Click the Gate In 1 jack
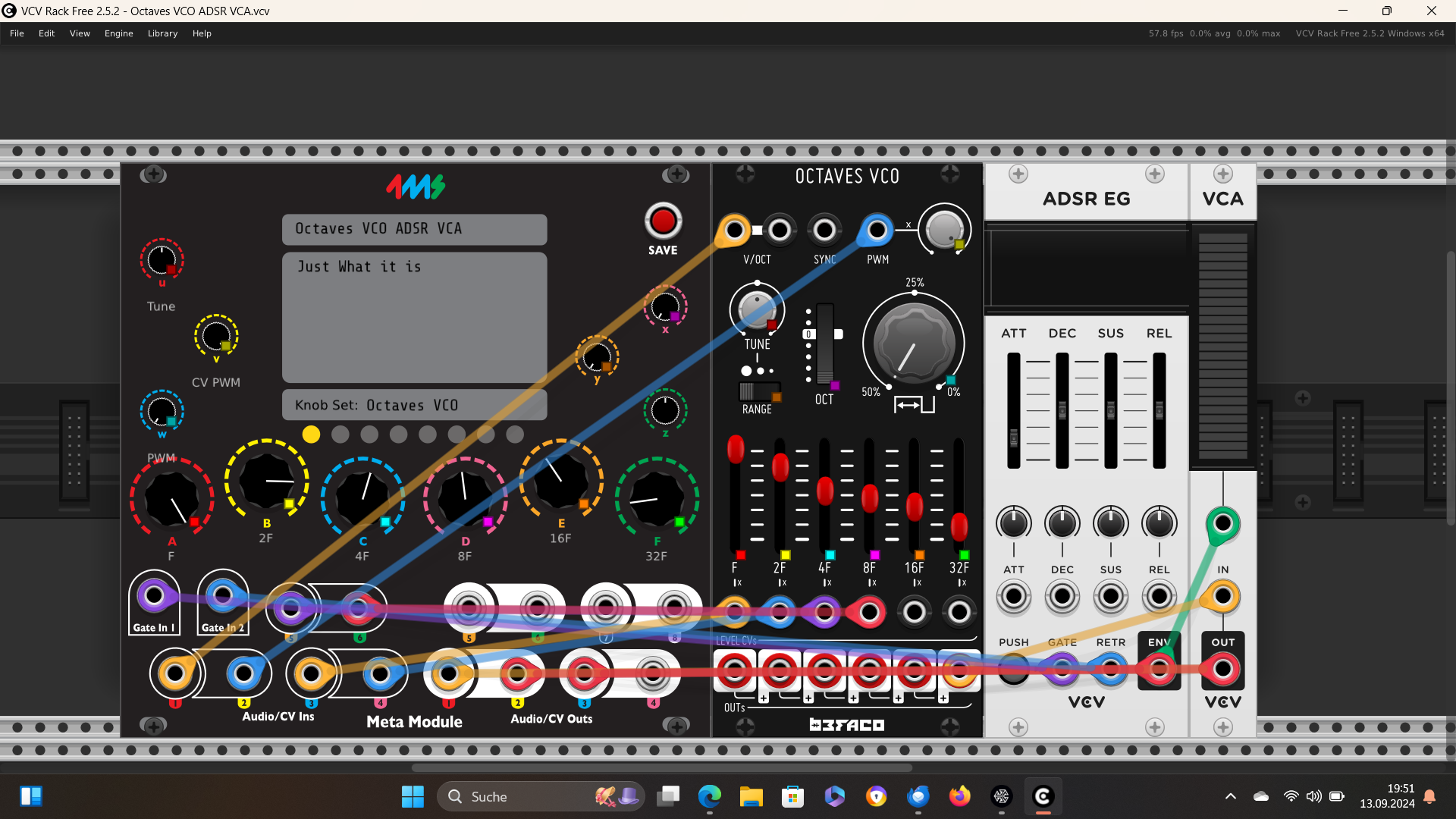This screenshot has height=819, width=1456. [154, 596]
